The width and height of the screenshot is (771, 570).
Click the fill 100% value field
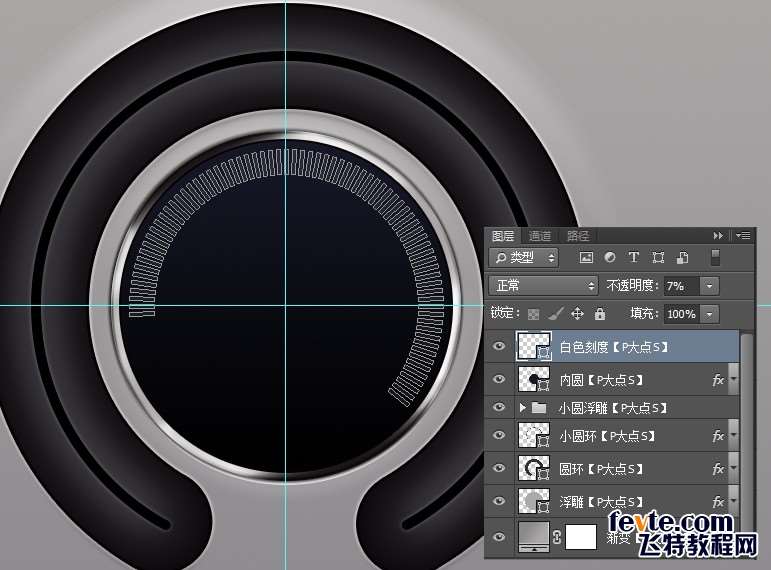(682, 314)
